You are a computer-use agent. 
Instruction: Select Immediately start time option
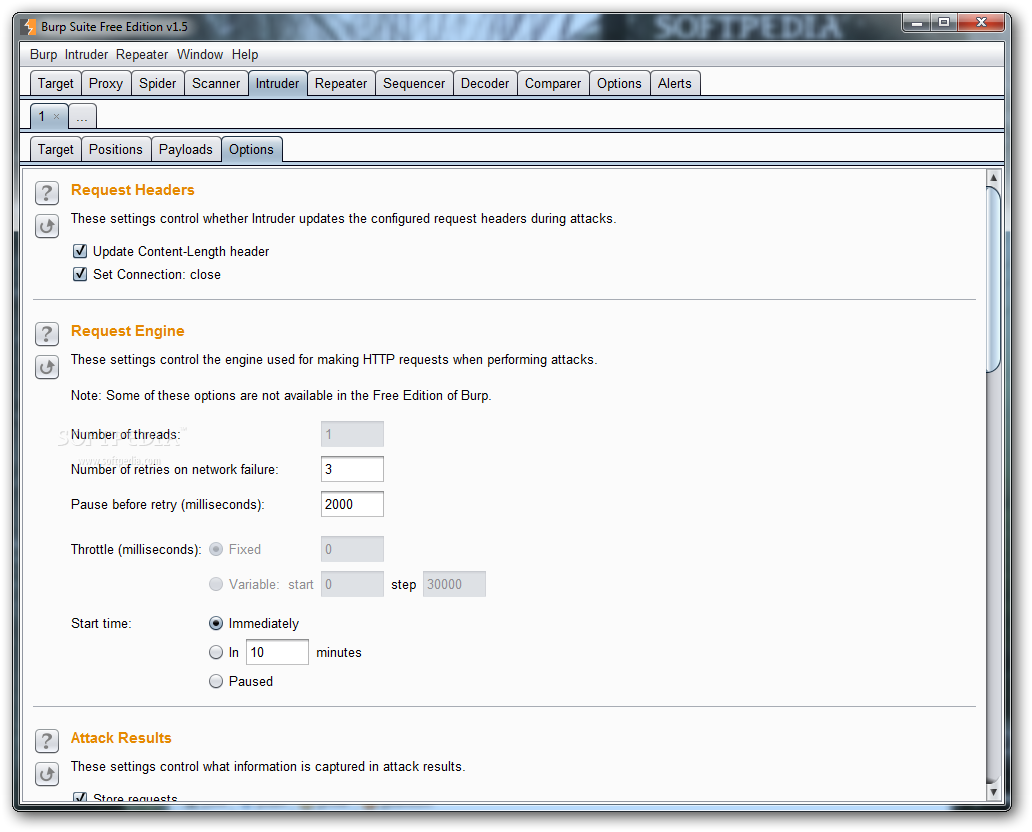(x=216, y=623)
